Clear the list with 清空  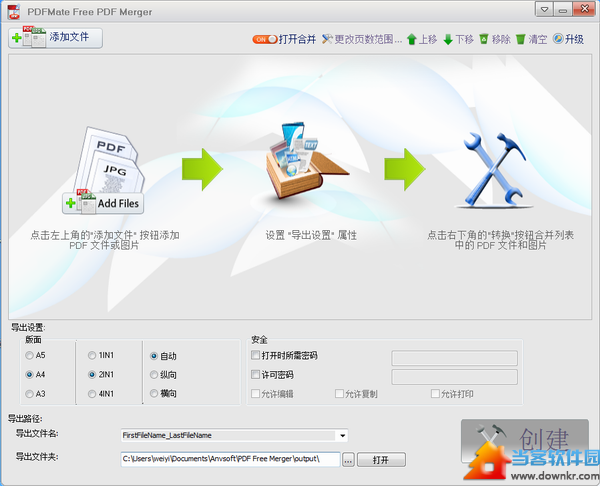coord(532,39)
